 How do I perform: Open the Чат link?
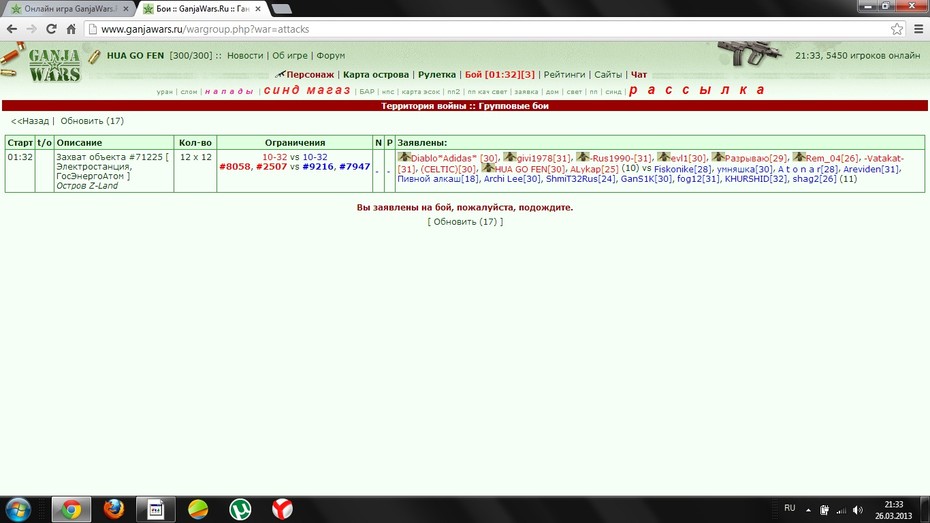(x=639, y=75)
